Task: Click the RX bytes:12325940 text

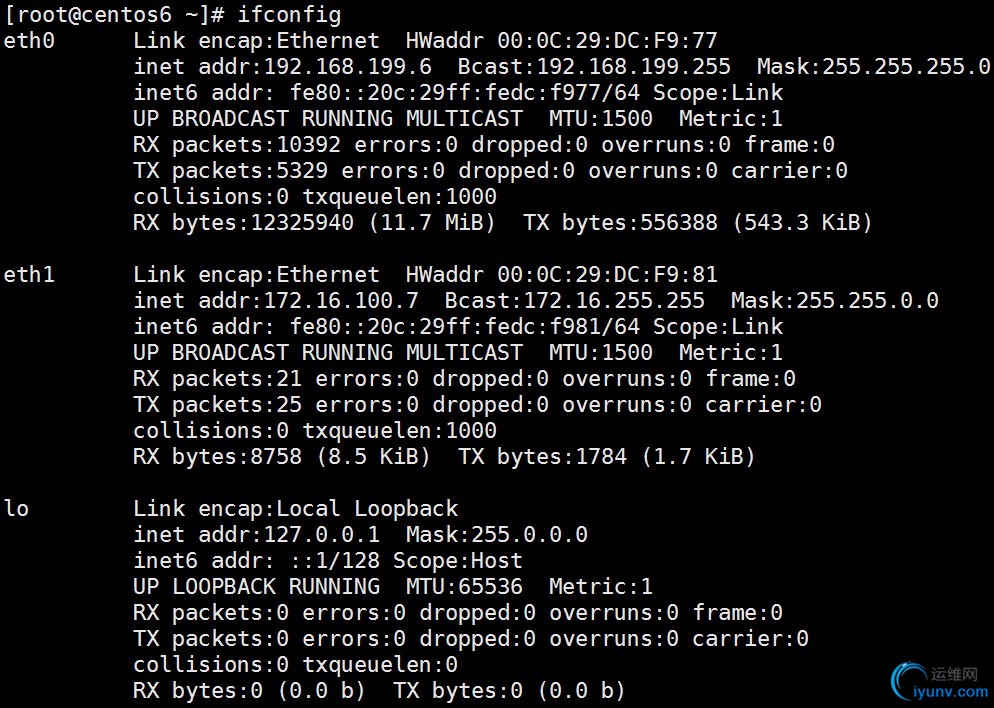Action: pos(243,222)
